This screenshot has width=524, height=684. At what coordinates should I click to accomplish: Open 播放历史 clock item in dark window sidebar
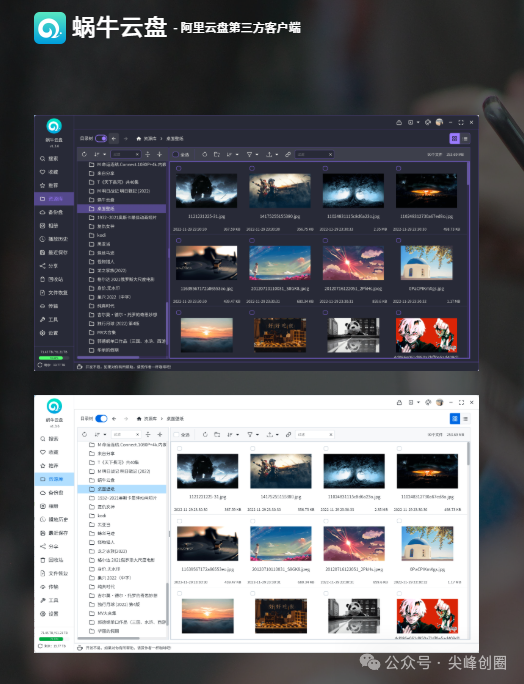click(x=54, y=239)
